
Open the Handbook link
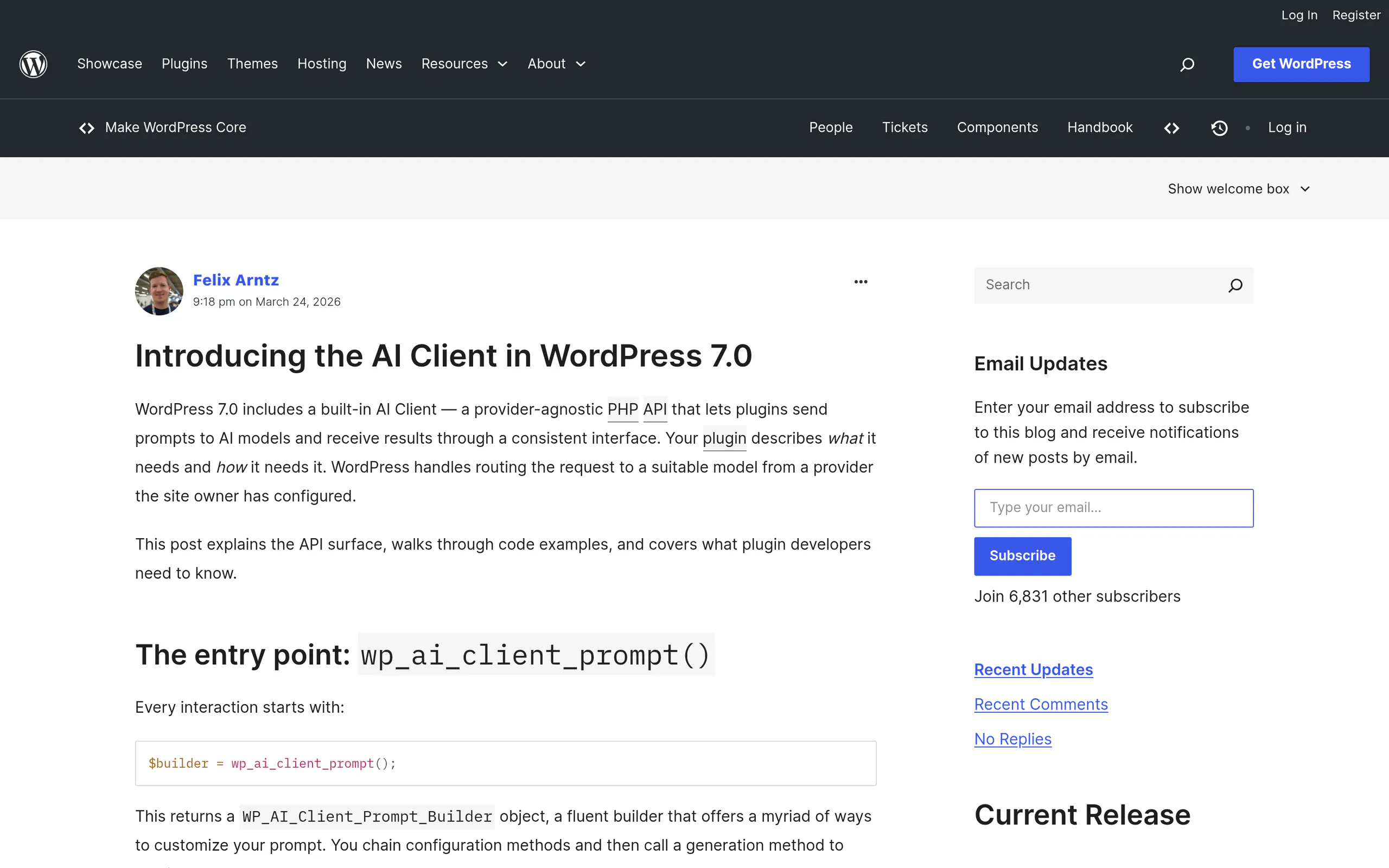[1100, 127]
